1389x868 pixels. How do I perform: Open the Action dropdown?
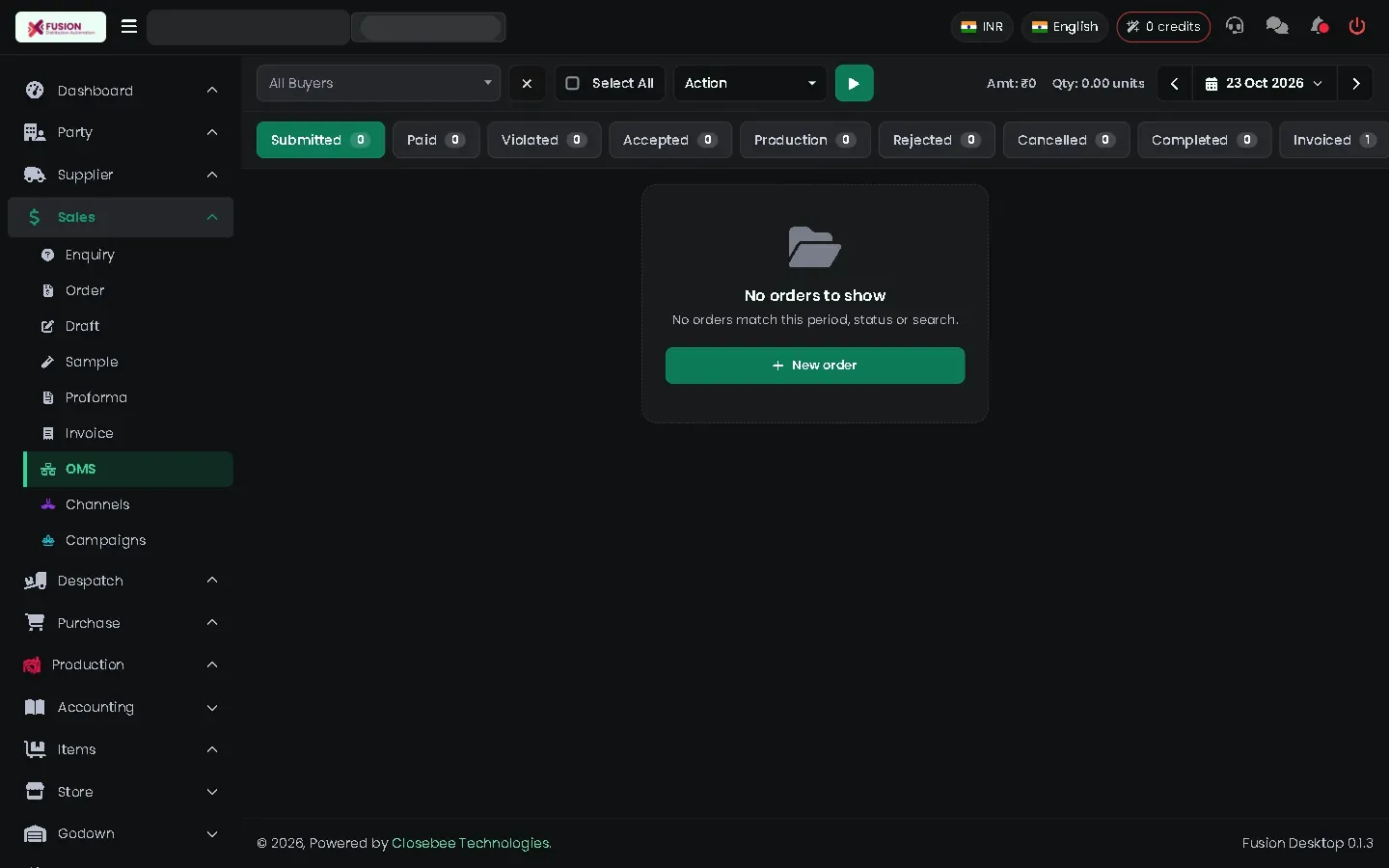pos(749,83)
